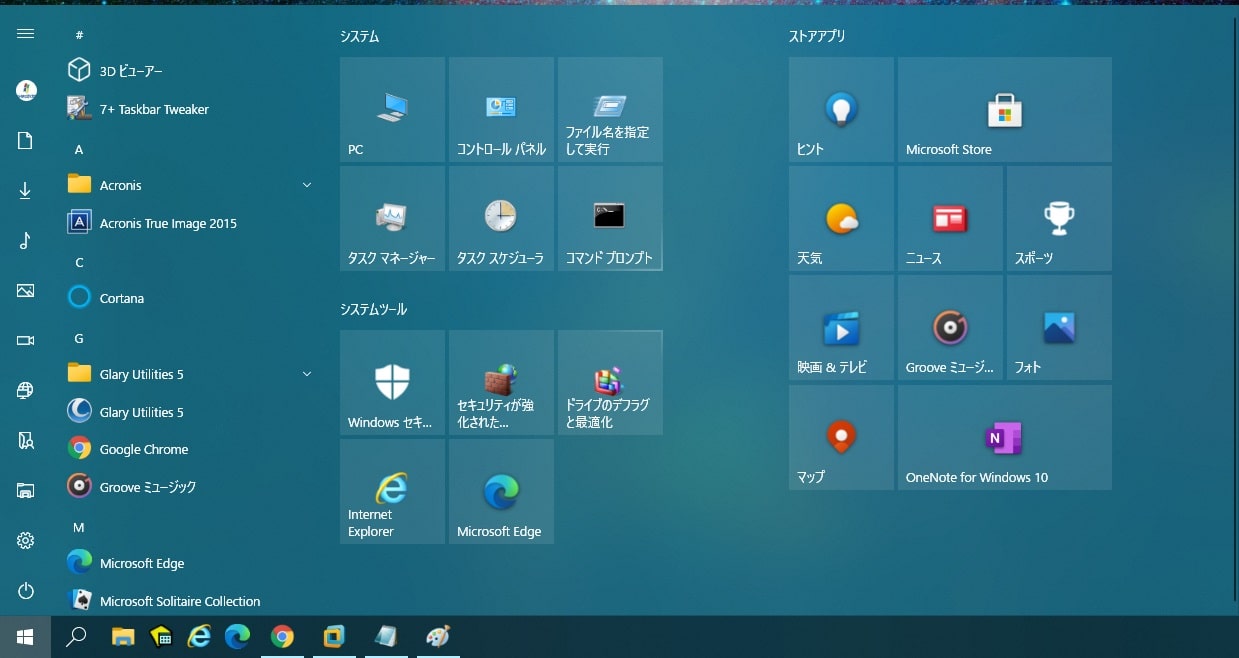Launch the コマンド プロンプト tile
This screenshot has width=1239, height=658.
tap(610, 218)
